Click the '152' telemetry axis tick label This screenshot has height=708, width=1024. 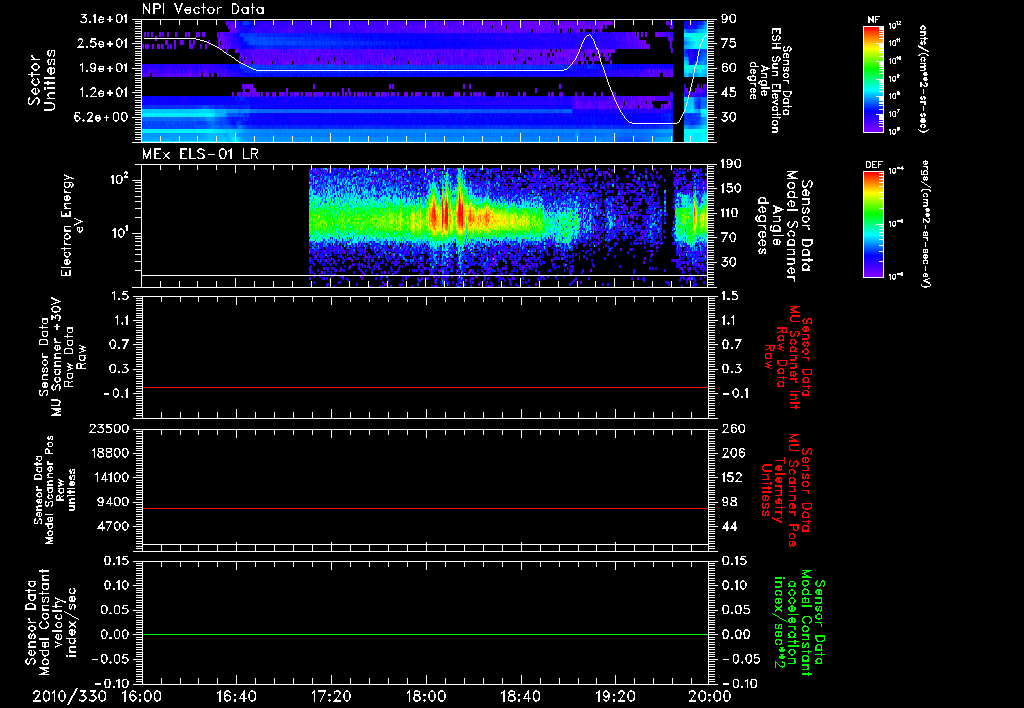coord(731,477)
